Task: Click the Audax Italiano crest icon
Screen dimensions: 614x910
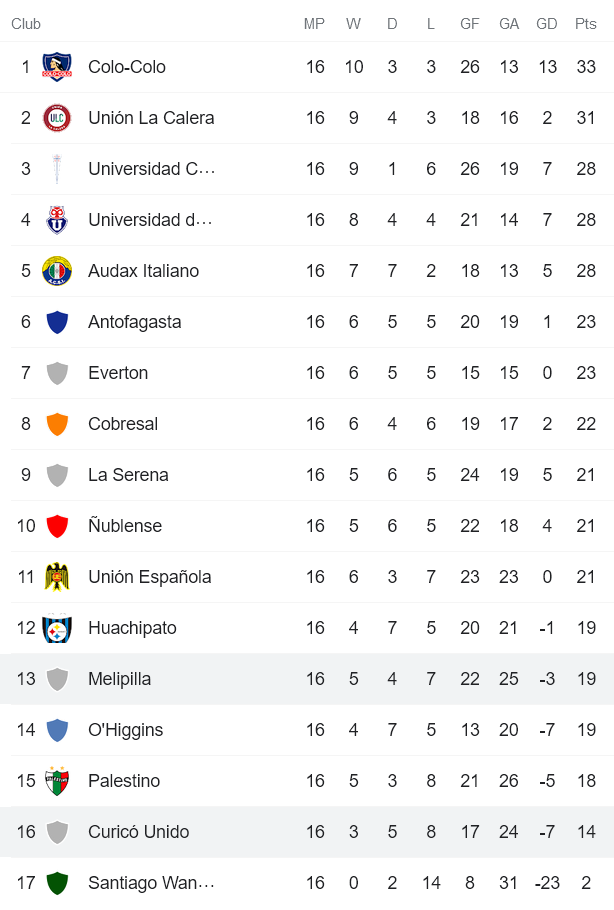Action: point(57,271)
